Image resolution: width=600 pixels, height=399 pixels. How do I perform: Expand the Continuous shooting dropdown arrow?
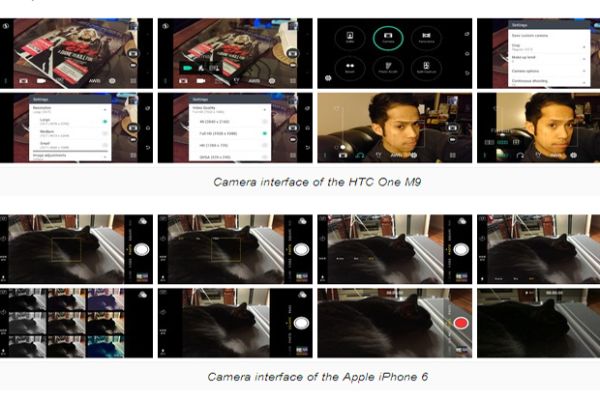(x=584, y=82)
